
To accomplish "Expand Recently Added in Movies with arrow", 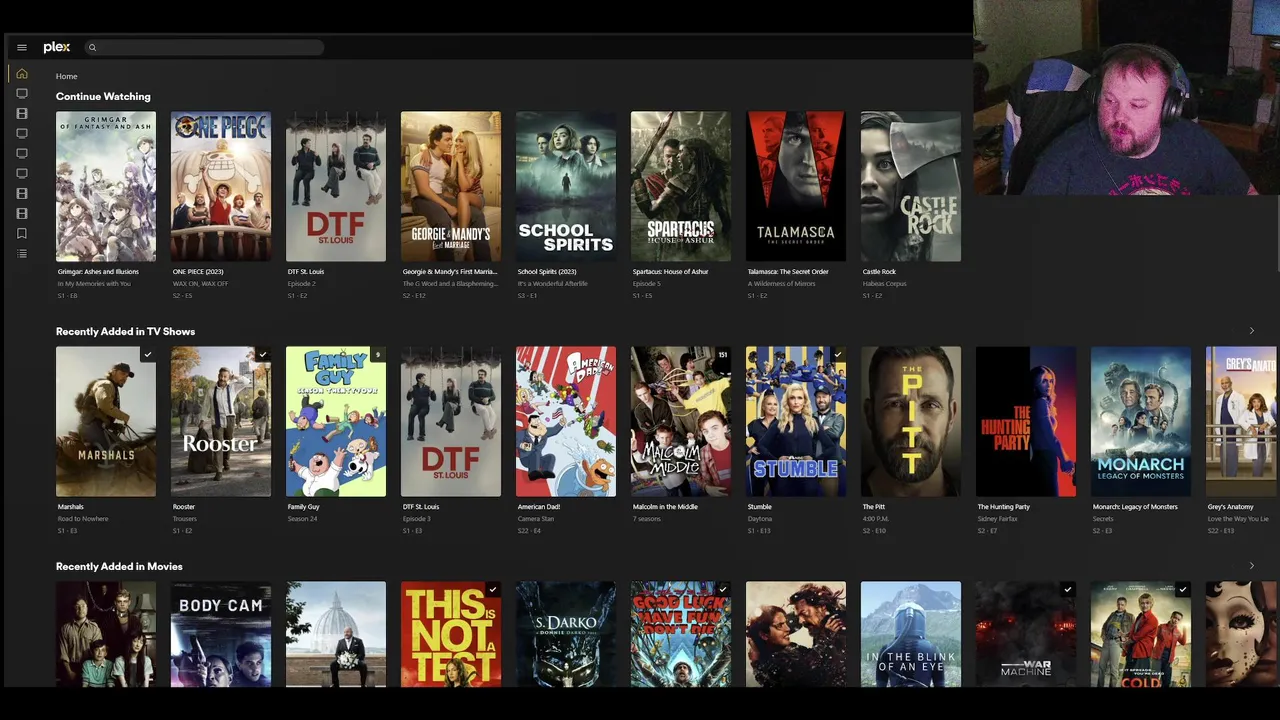I will click(1251, 566).
